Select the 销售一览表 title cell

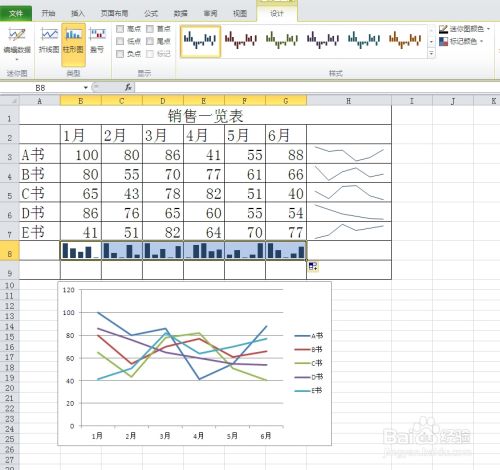point(205,115)
